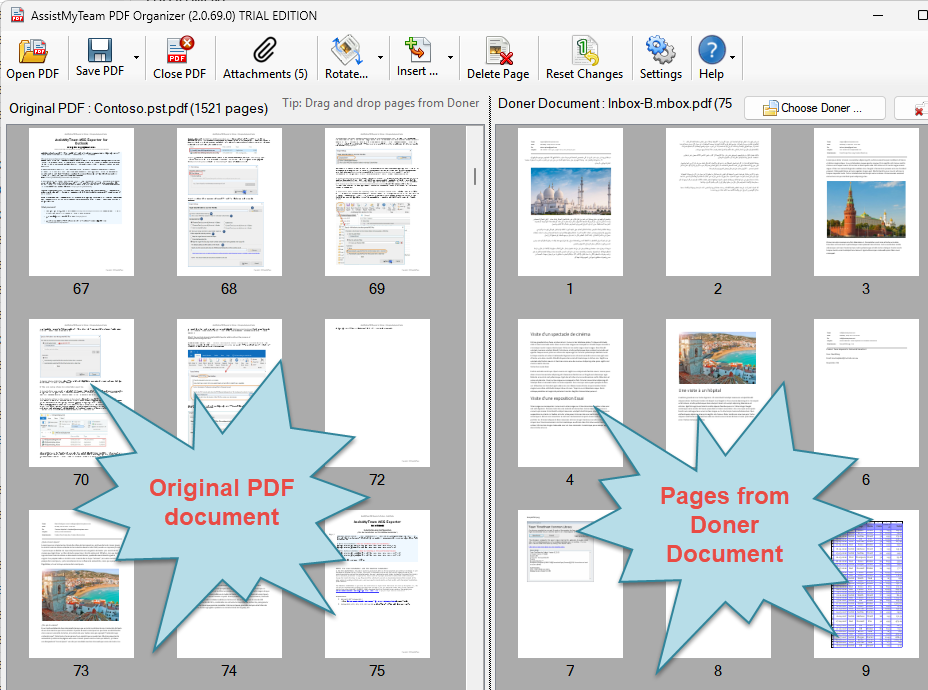Select doner page 3 thumbnail
The image size is (928, 690).
point(865,201)
